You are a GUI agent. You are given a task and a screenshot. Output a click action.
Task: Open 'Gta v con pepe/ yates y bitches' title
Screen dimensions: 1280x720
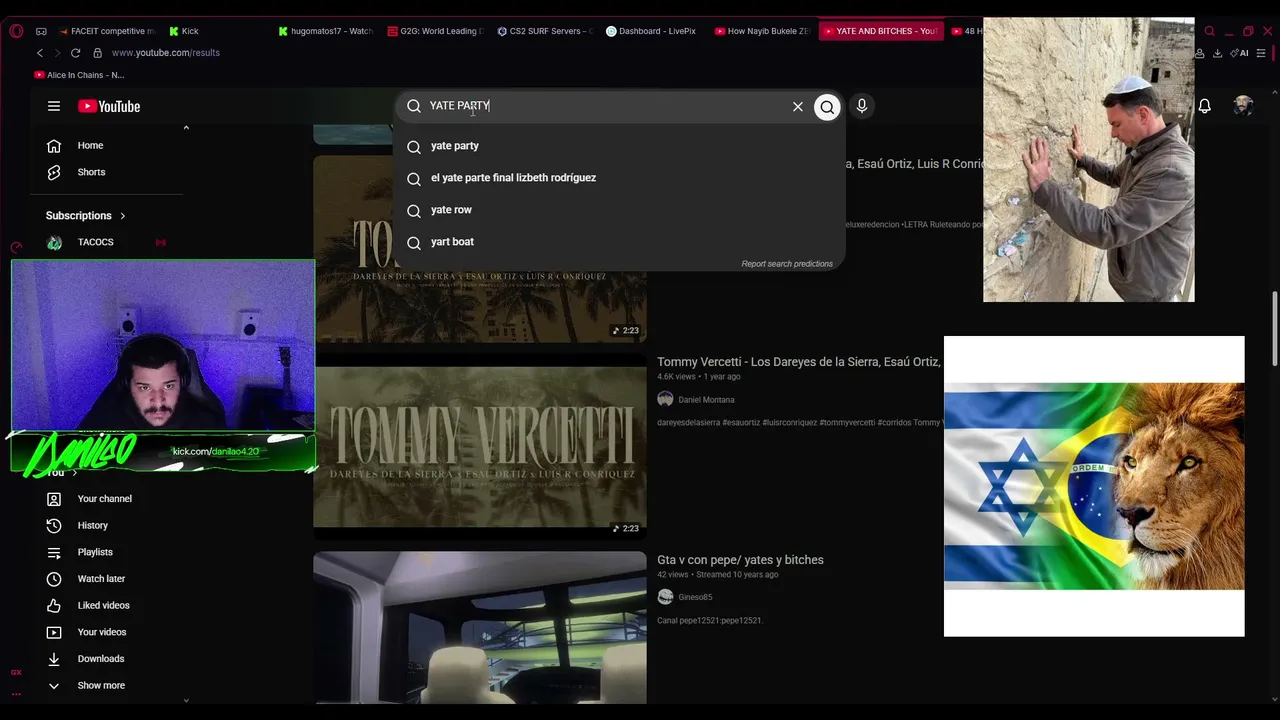pos(740,560)
